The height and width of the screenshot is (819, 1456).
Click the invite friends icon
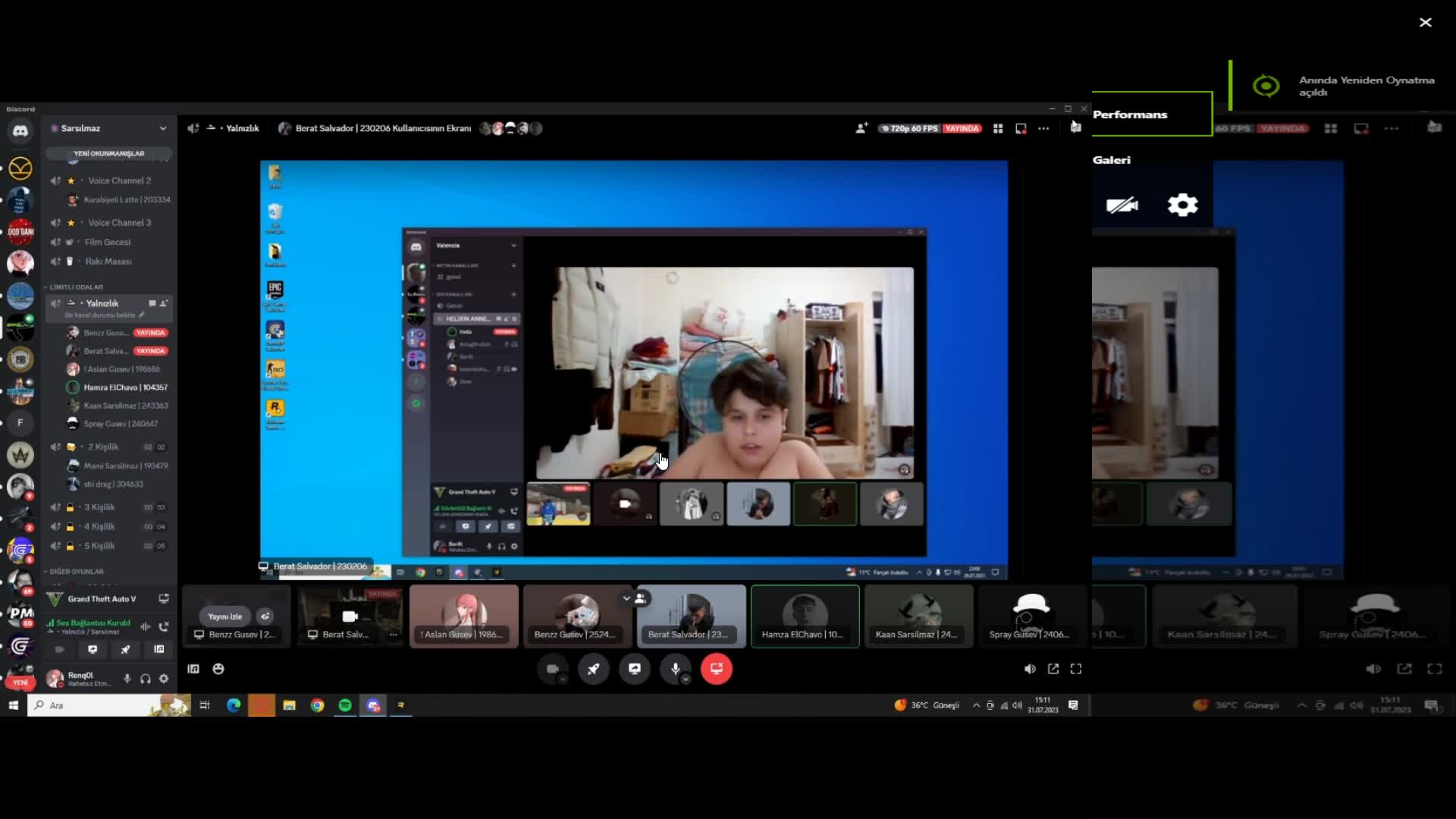861,128
